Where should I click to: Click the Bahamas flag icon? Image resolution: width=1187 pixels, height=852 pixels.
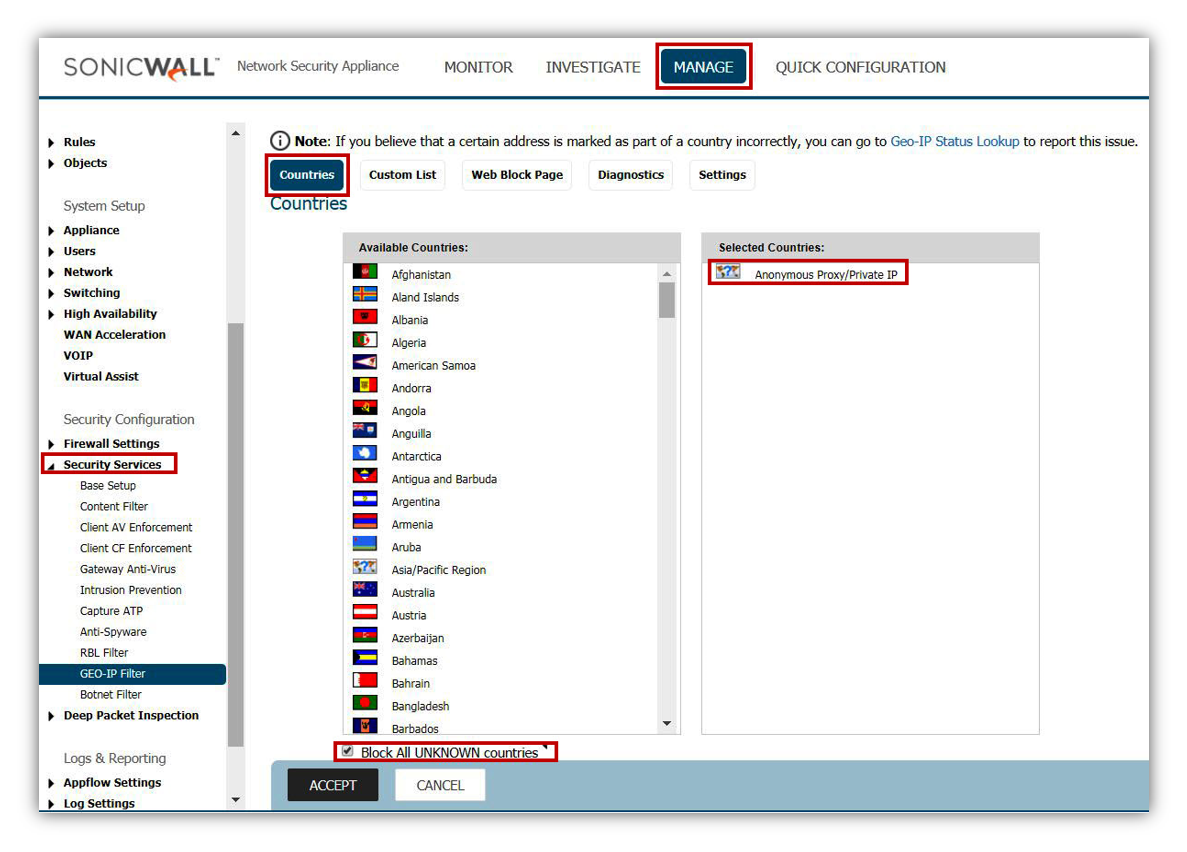[365, 657]
